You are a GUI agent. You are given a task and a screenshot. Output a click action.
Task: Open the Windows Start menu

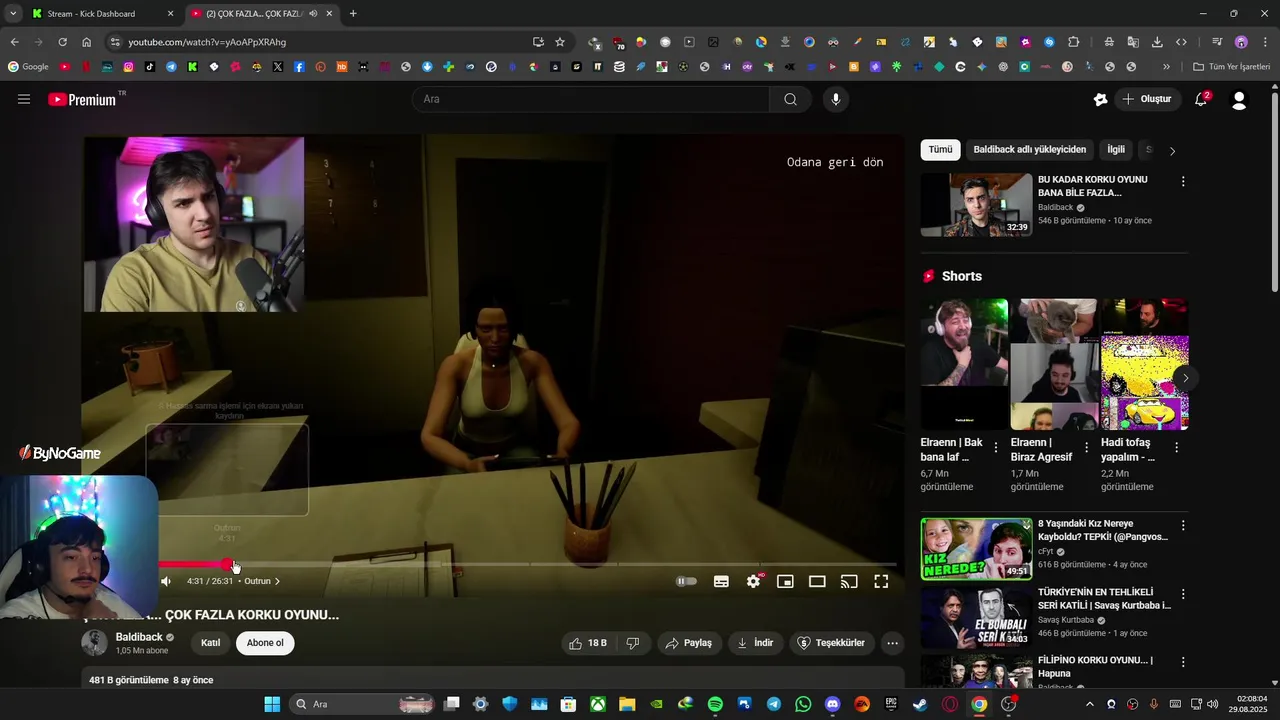pyautogui.click(x=272, y=704)
